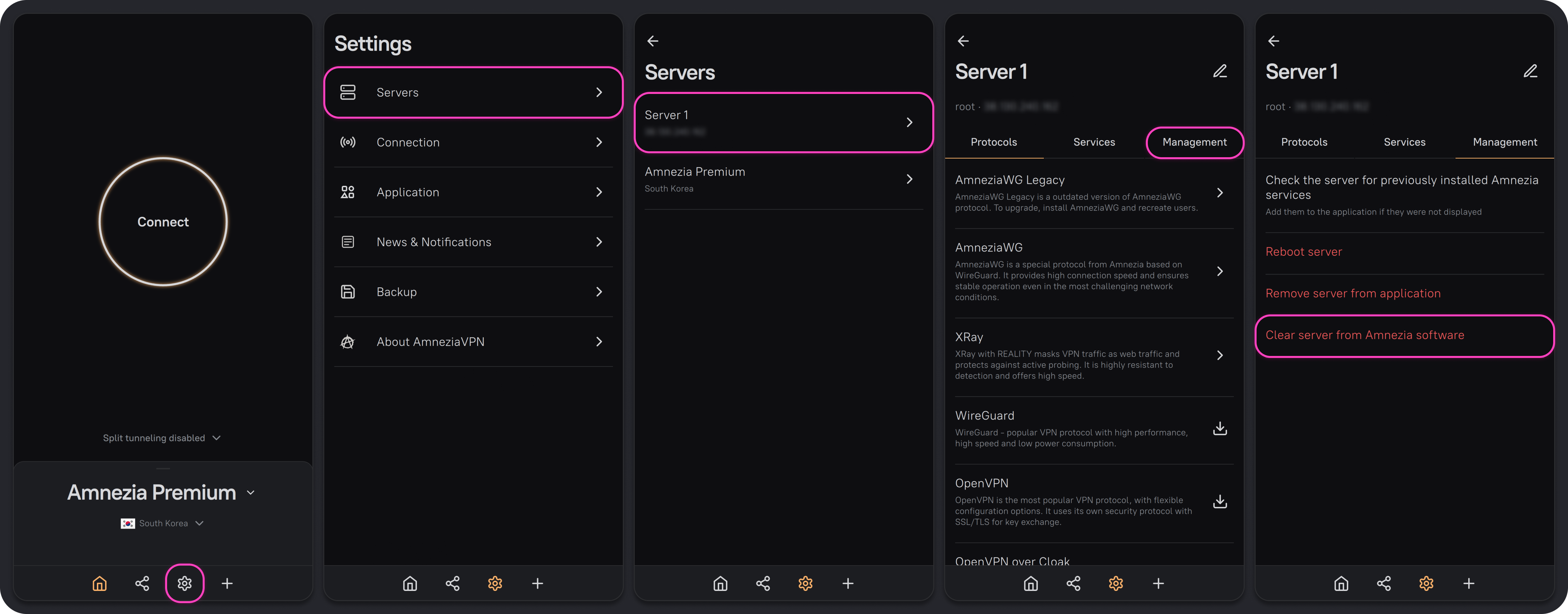Switch to Services tab beside highlighted Management
Viewport: 1568px width, 614px height.
1094,142
